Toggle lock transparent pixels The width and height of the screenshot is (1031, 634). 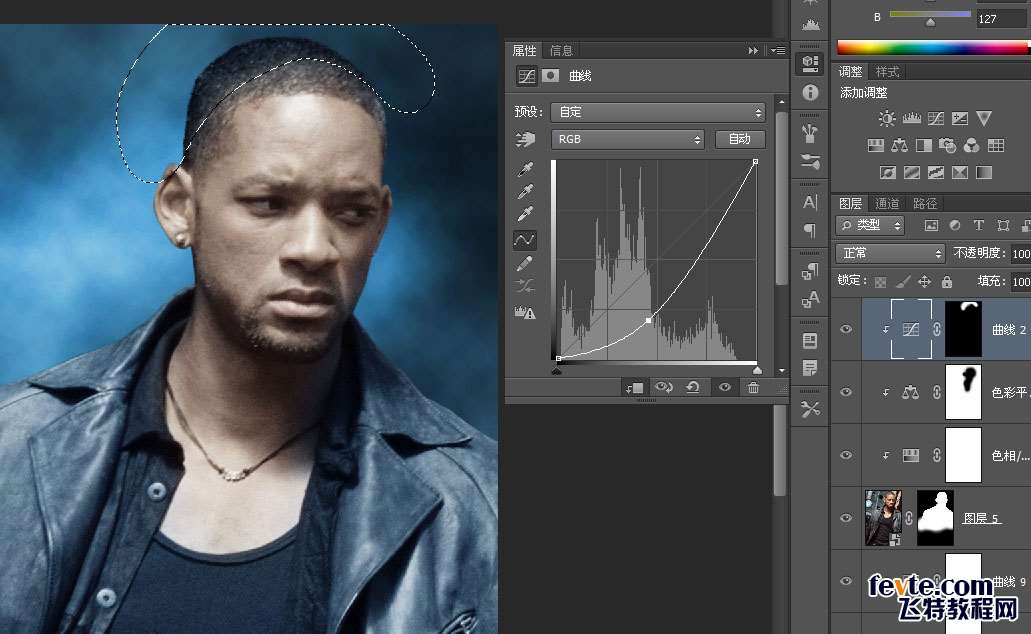pyautogui.click(x=880, y=282)
